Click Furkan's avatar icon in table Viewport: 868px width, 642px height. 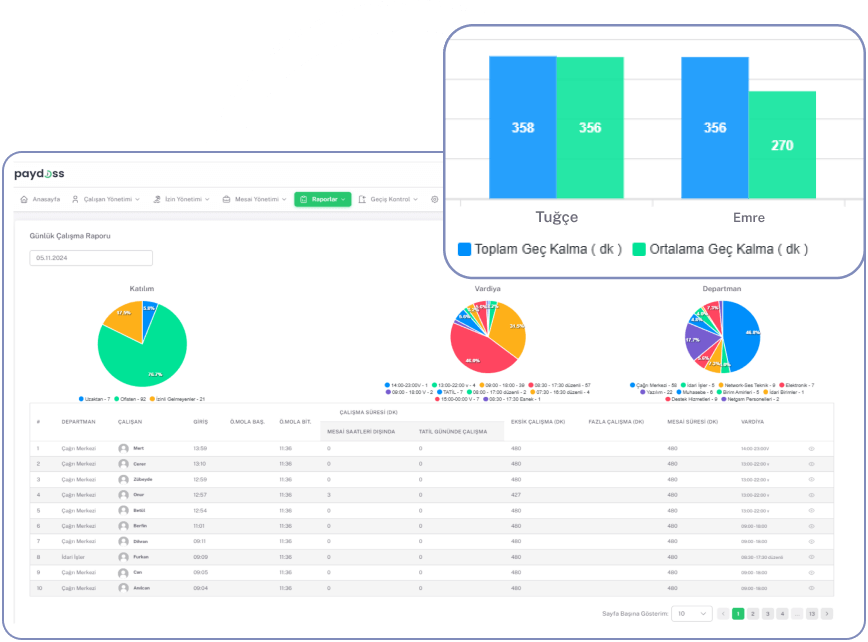tap(124, 557)
